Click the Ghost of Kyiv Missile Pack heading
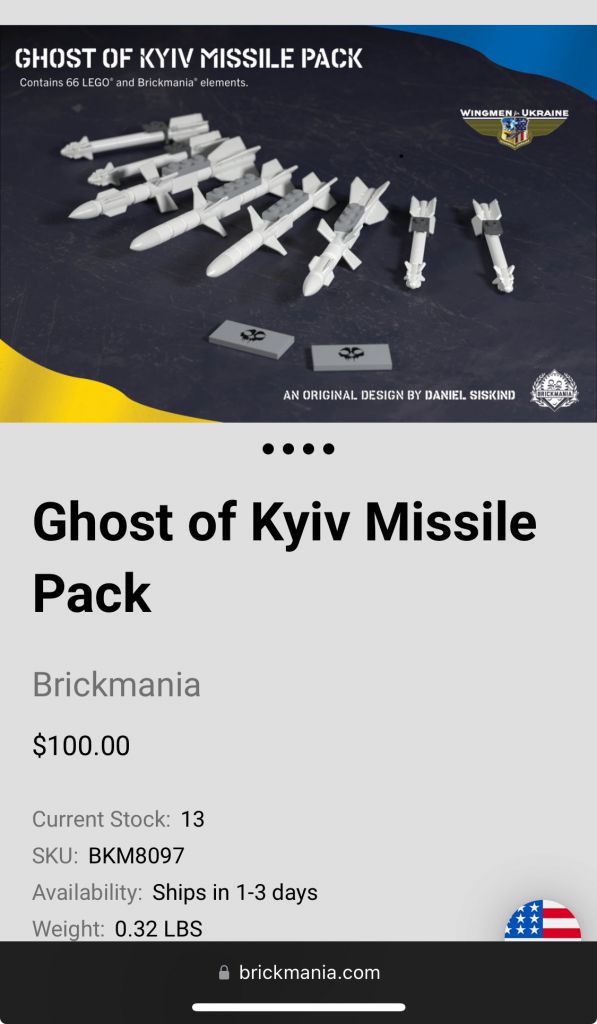 [x=284, y=557]
